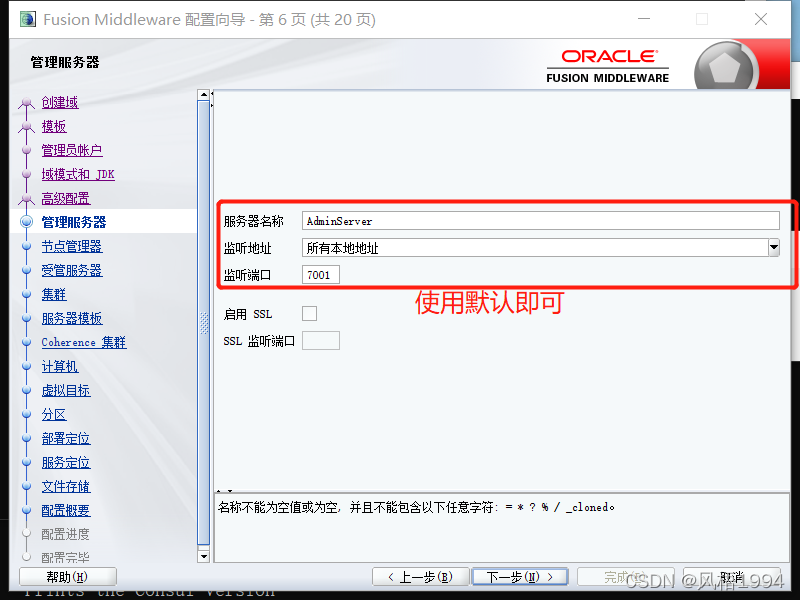Click the SSL 监听端口 field
This screenshot has height=600, width=800.
pyautogui.click(x=320, y=340)
